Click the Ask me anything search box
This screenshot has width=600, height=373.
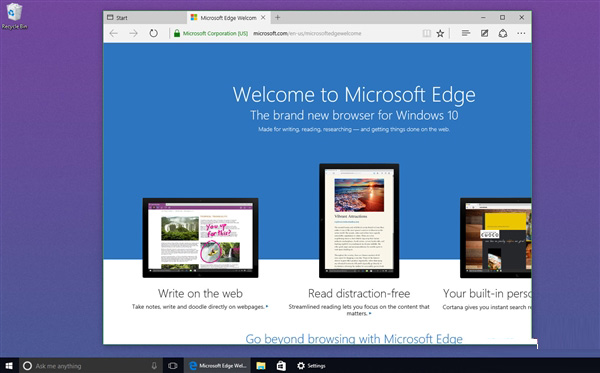click(x=90, y=366)
